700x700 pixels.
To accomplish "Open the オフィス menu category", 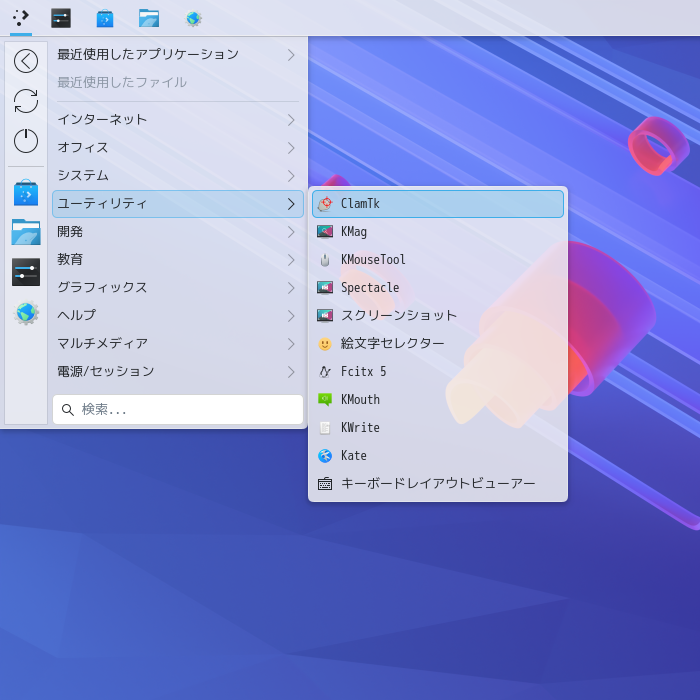I will pyautogui.click(x=83, y=148).
